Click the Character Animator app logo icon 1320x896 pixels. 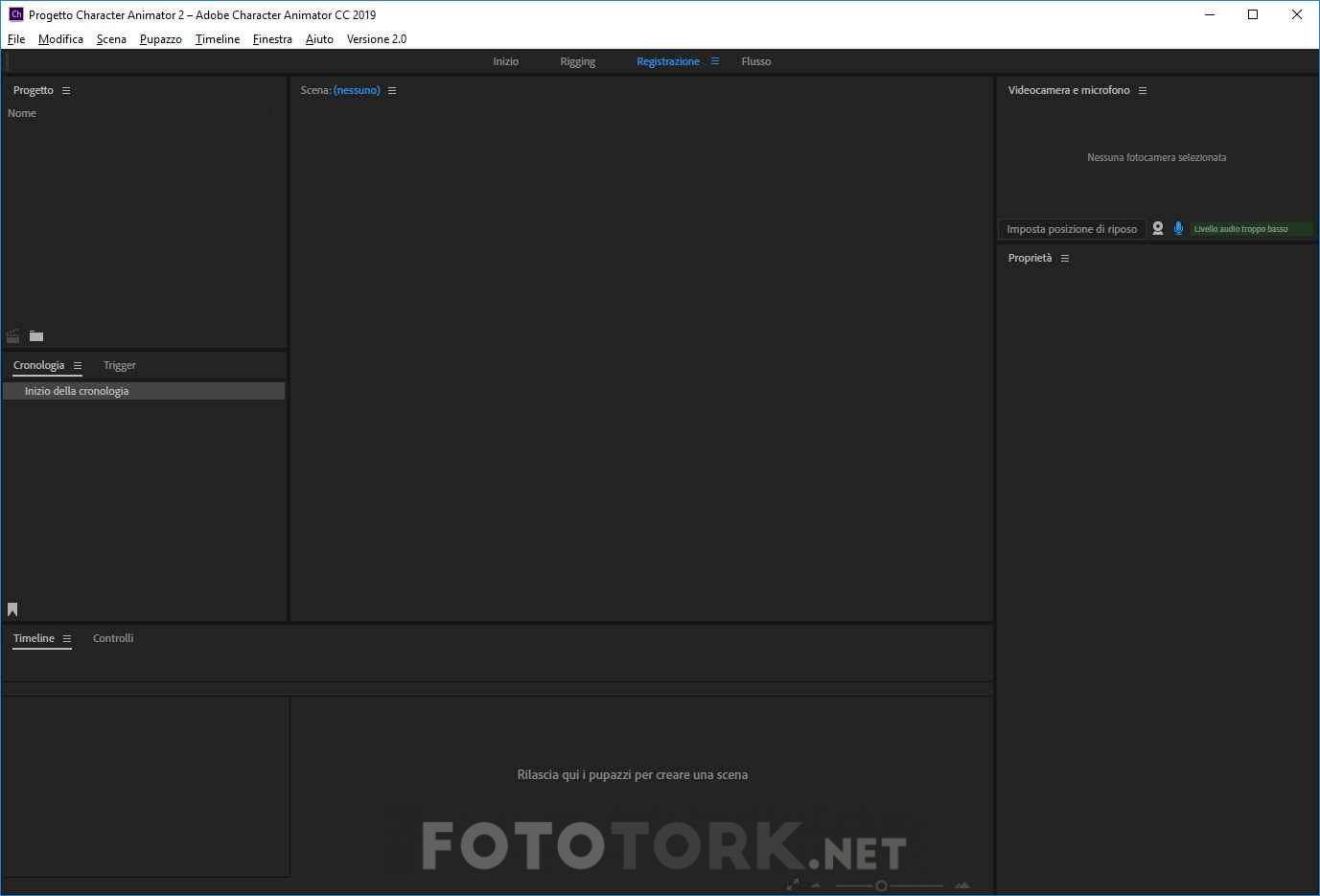[15, 14]
